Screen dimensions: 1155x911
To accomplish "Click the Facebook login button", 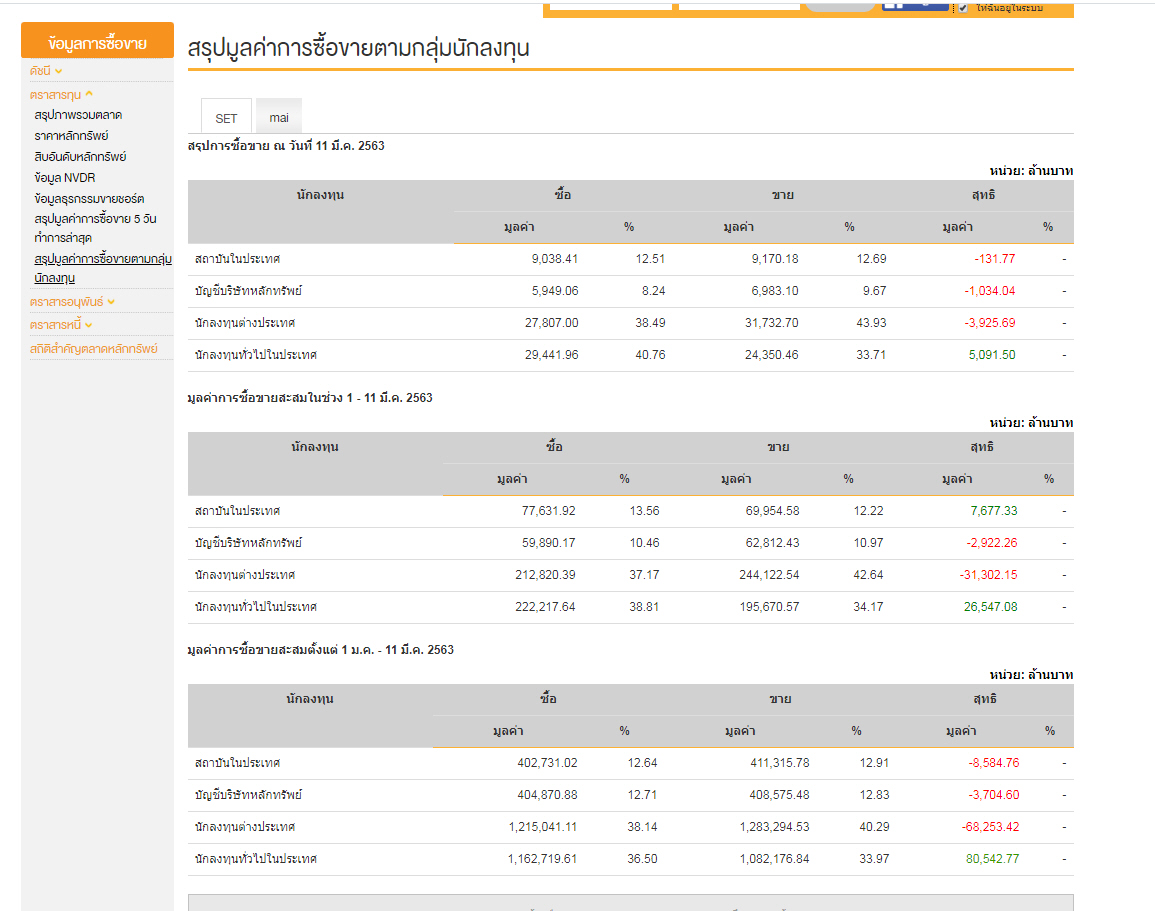I will point(916,7).
